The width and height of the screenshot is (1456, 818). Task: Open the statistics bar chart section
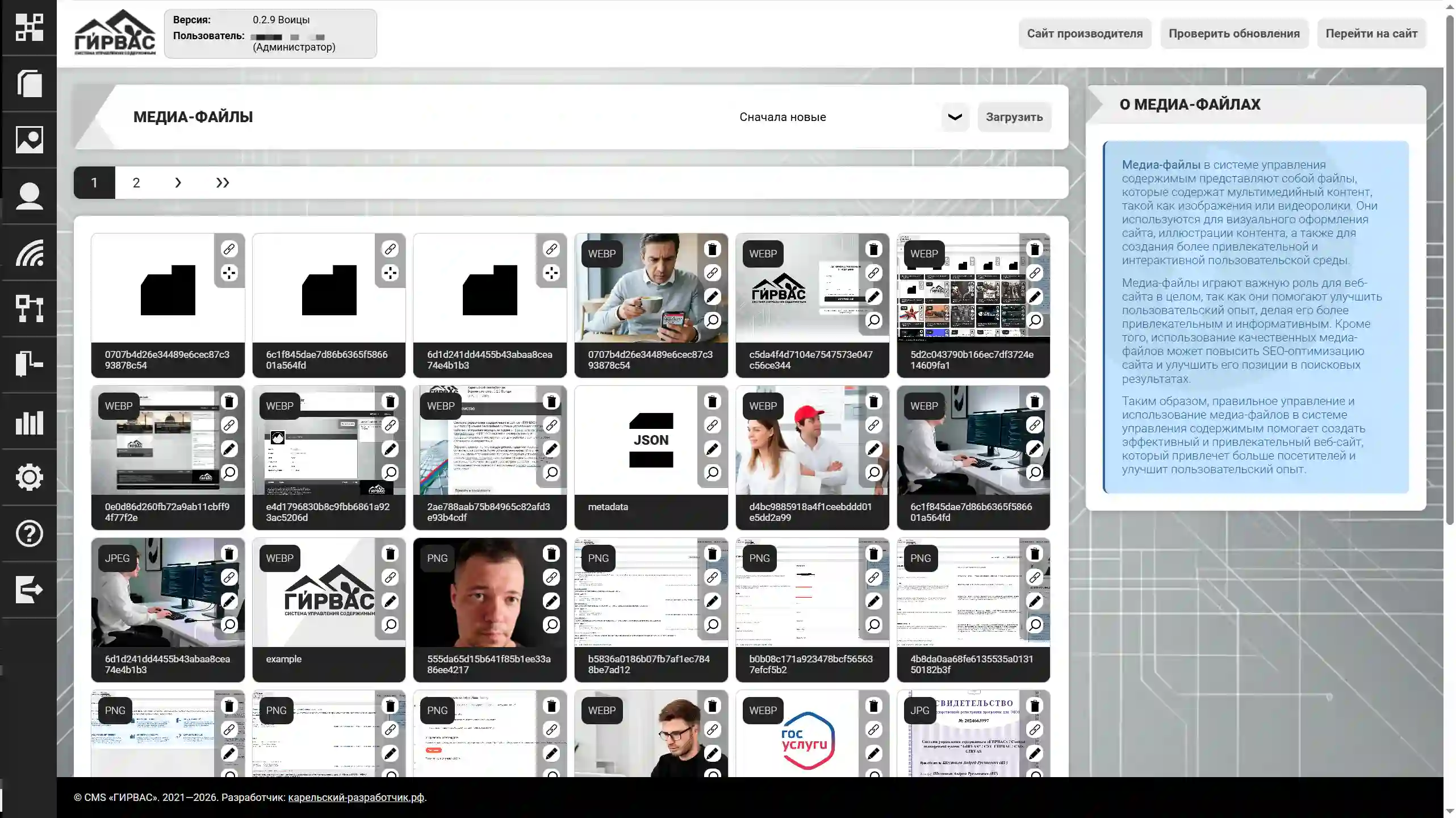(29, 421)
